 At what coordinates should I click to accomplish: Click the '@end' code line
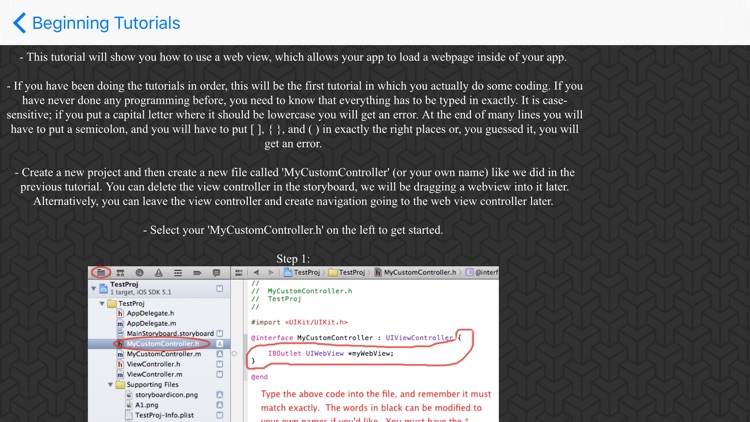(x=259, y=377)
